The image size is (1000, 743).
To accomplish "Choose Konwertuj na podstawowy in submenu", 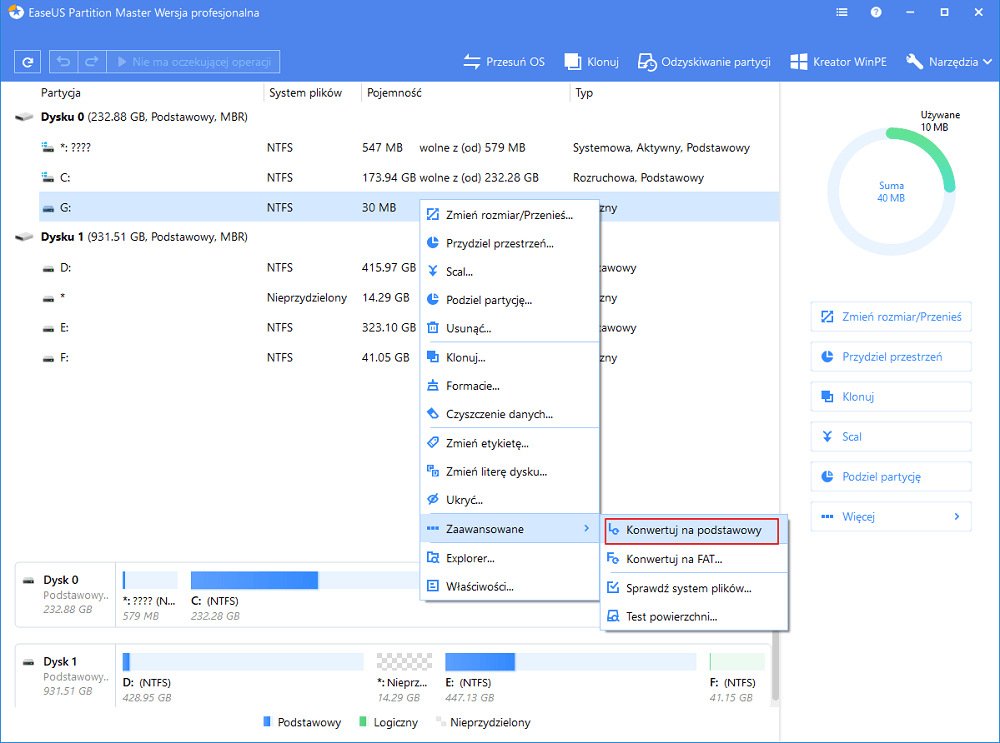I will pos(692,531).
